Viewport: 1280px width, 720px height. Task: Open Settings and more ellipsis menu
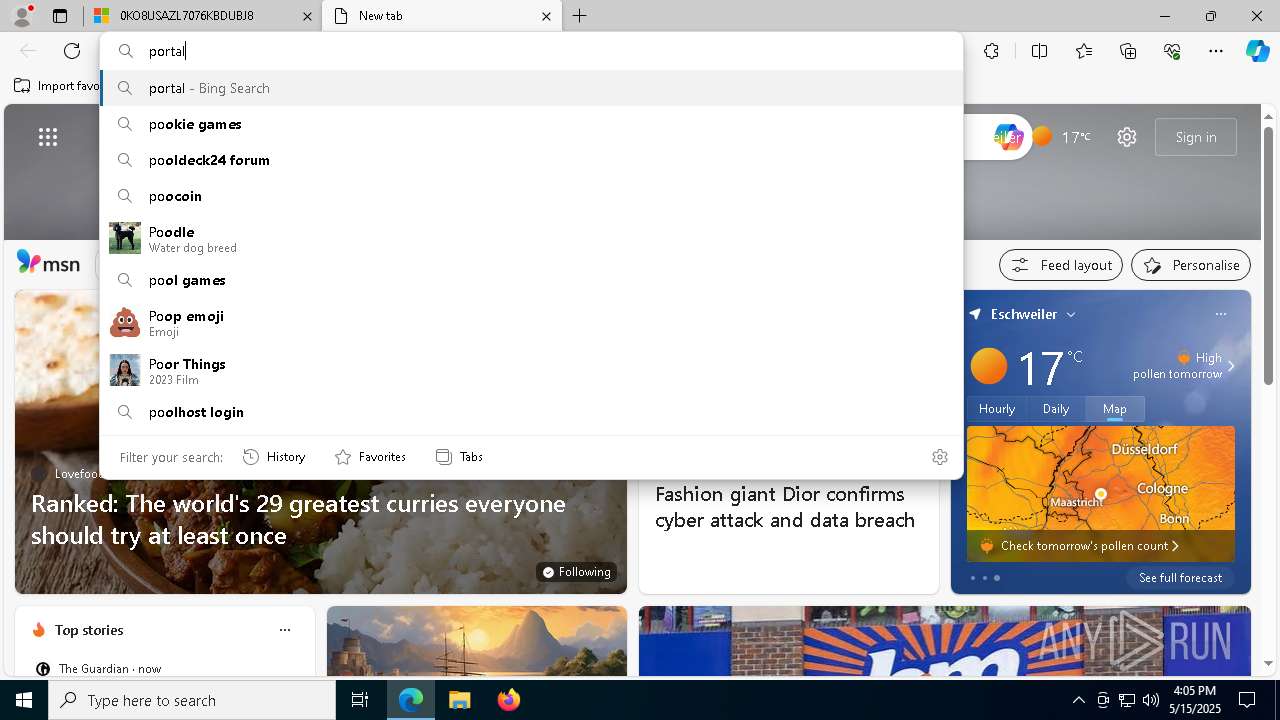coord(1216,51)
